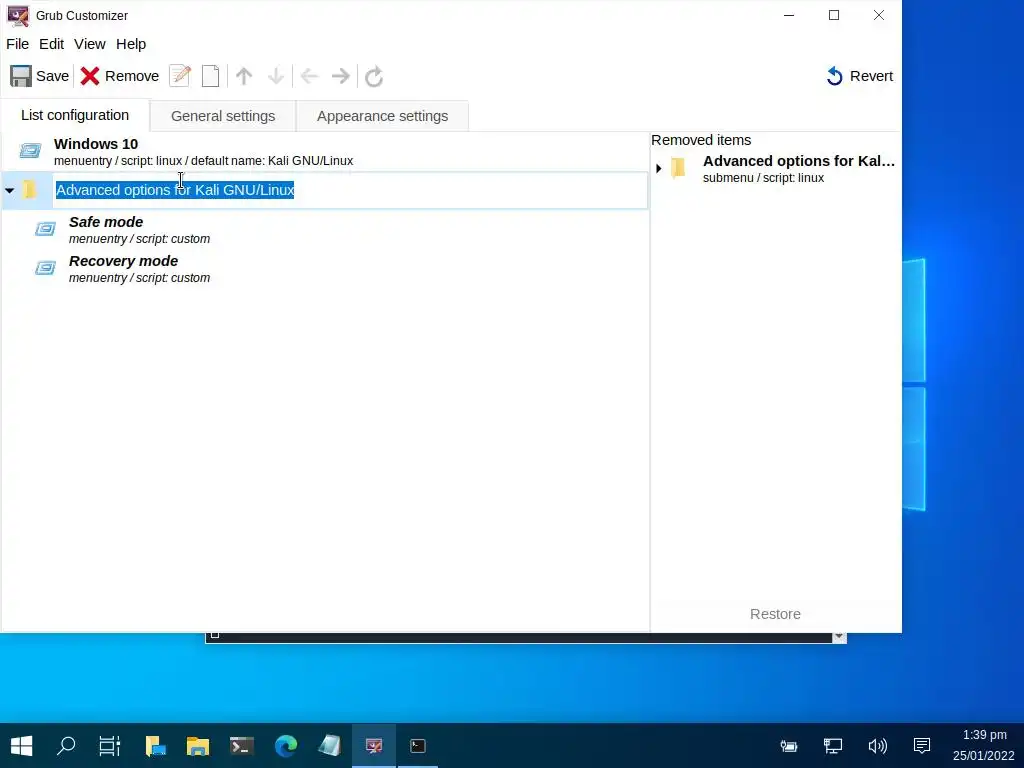Screen dimensions: 1024x768
Task: Select the Safe mode entry
Action: click(x=325, y=230)
